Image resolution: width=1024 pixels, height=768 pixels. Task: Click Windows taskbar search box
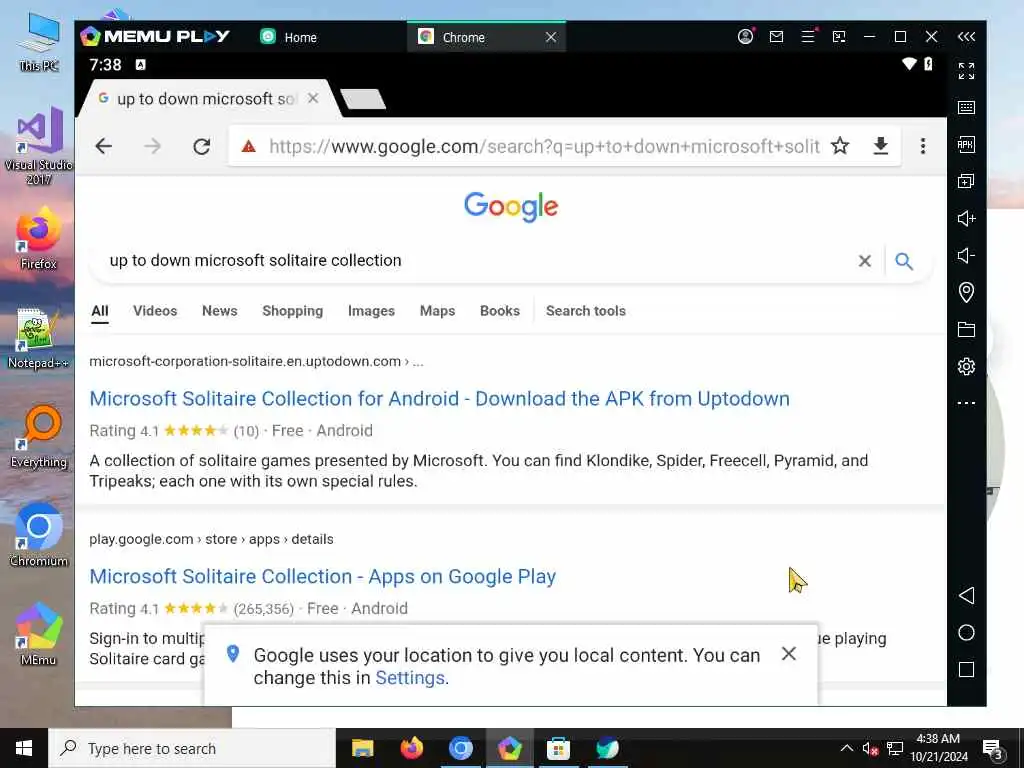[192, 748]
